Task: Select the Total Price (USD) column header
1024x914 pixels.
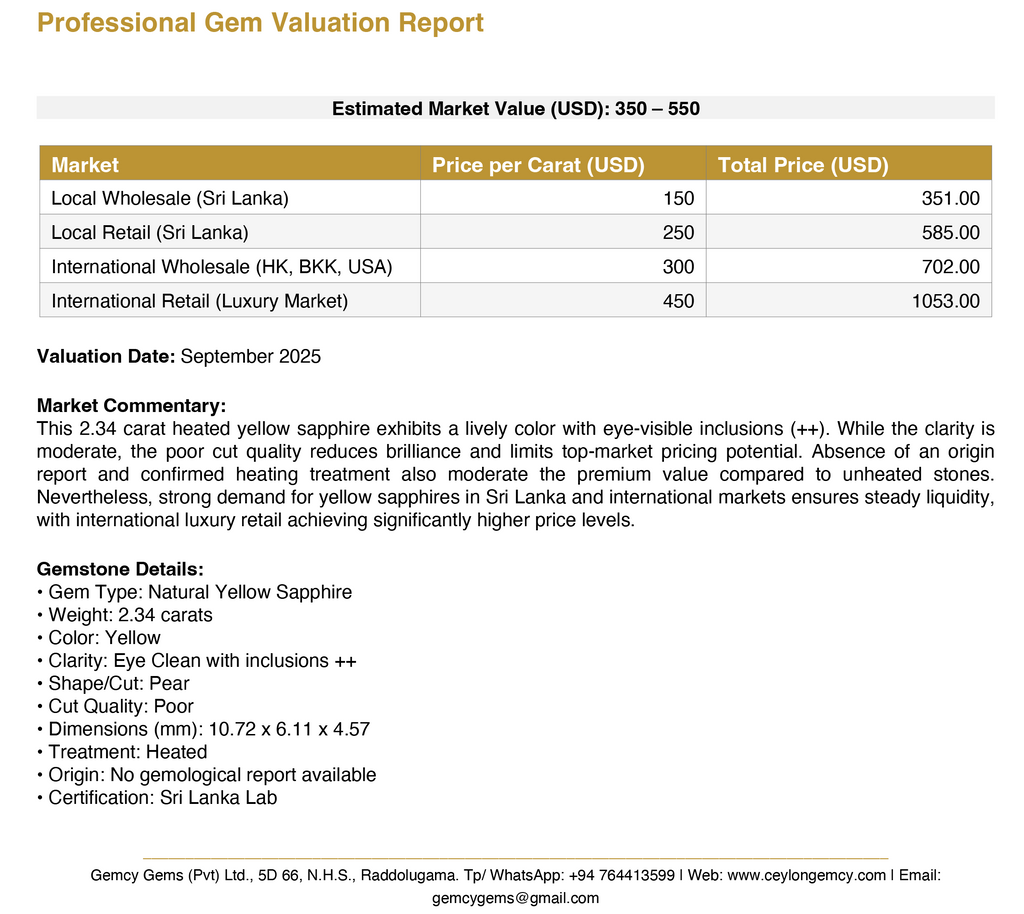Action: pos(803,165)
